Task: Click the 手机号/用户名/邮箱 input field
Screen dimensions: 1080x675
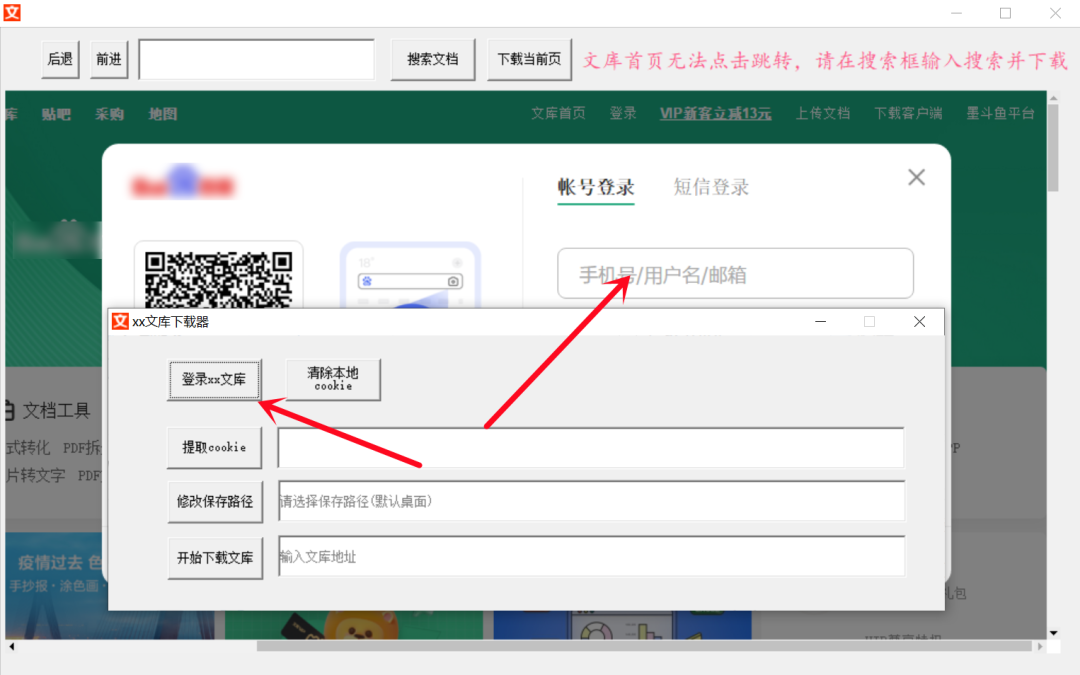Action: 735,273
